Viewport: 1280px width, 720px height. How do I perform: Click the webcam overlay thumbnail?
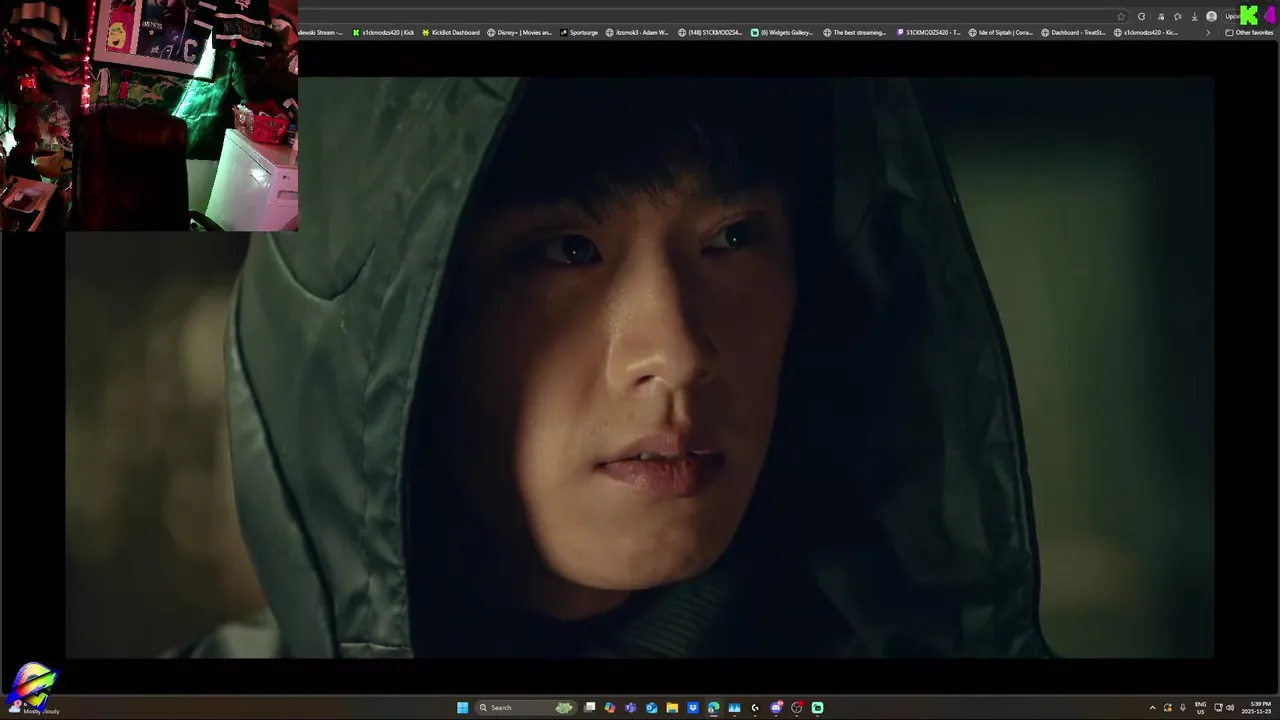pyautogui.click(x=149, y=115)
